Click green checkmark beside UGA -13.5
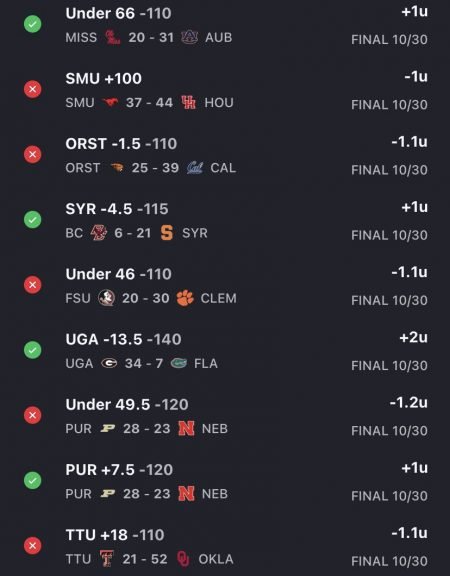This screenshot has width=450, height=576. pyautogui.click(x=33, y=350)
